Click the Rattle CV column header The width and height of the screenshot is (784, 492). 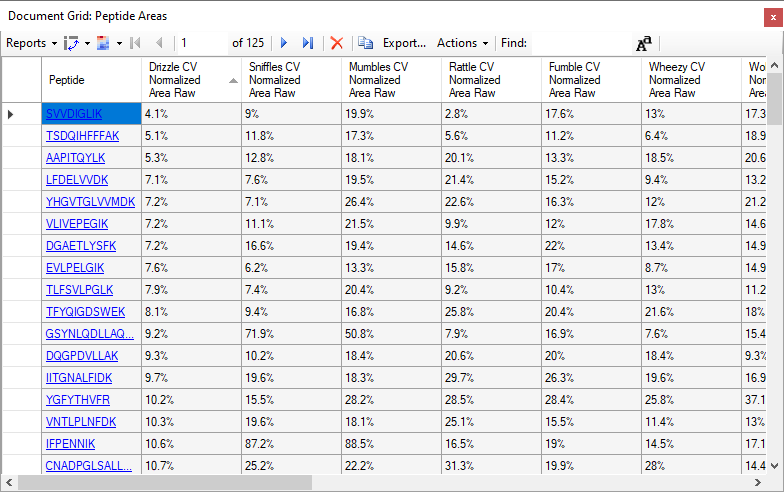point(490,80)
